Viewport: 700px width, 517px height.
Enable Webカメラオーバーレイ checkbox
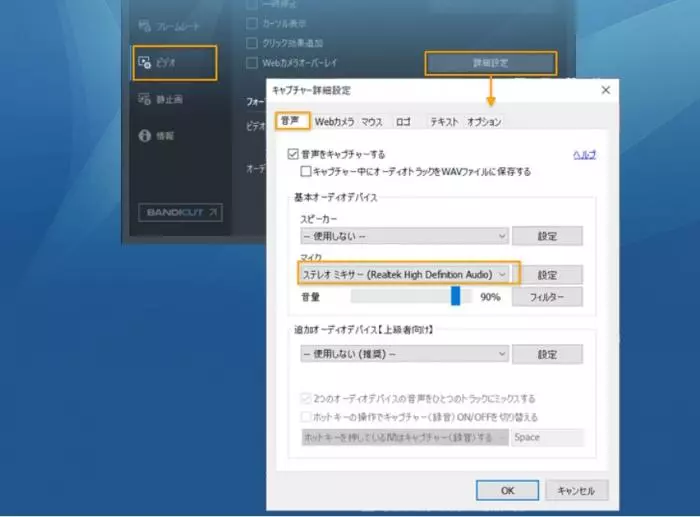252,63
